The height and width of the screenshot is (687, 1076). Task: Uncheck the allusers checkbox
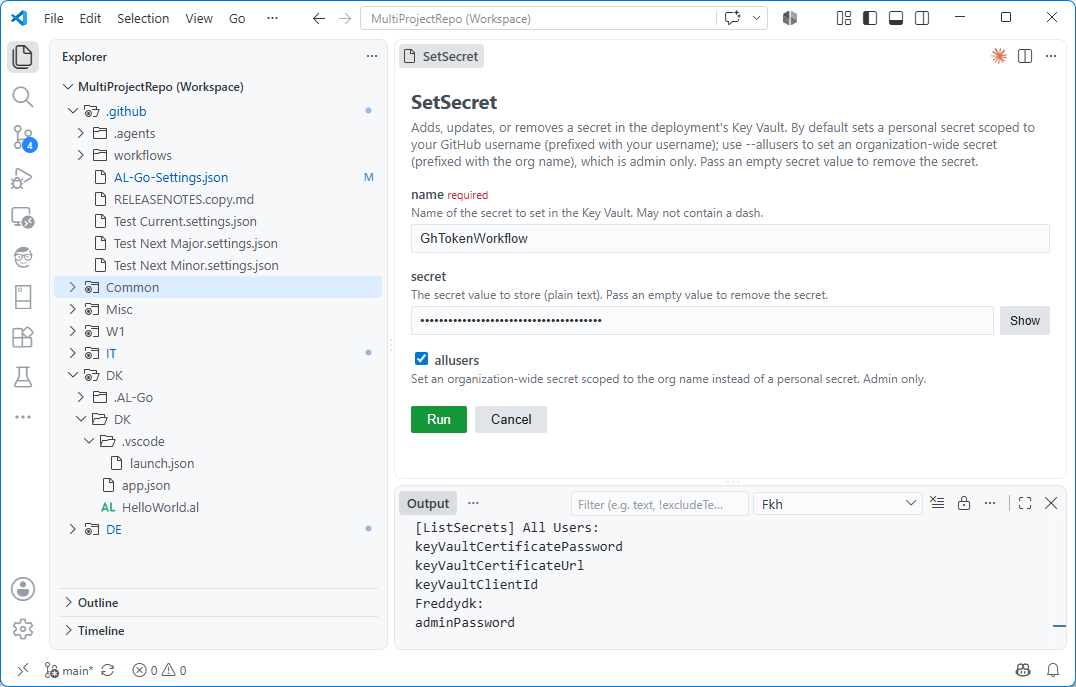(421, 359)
